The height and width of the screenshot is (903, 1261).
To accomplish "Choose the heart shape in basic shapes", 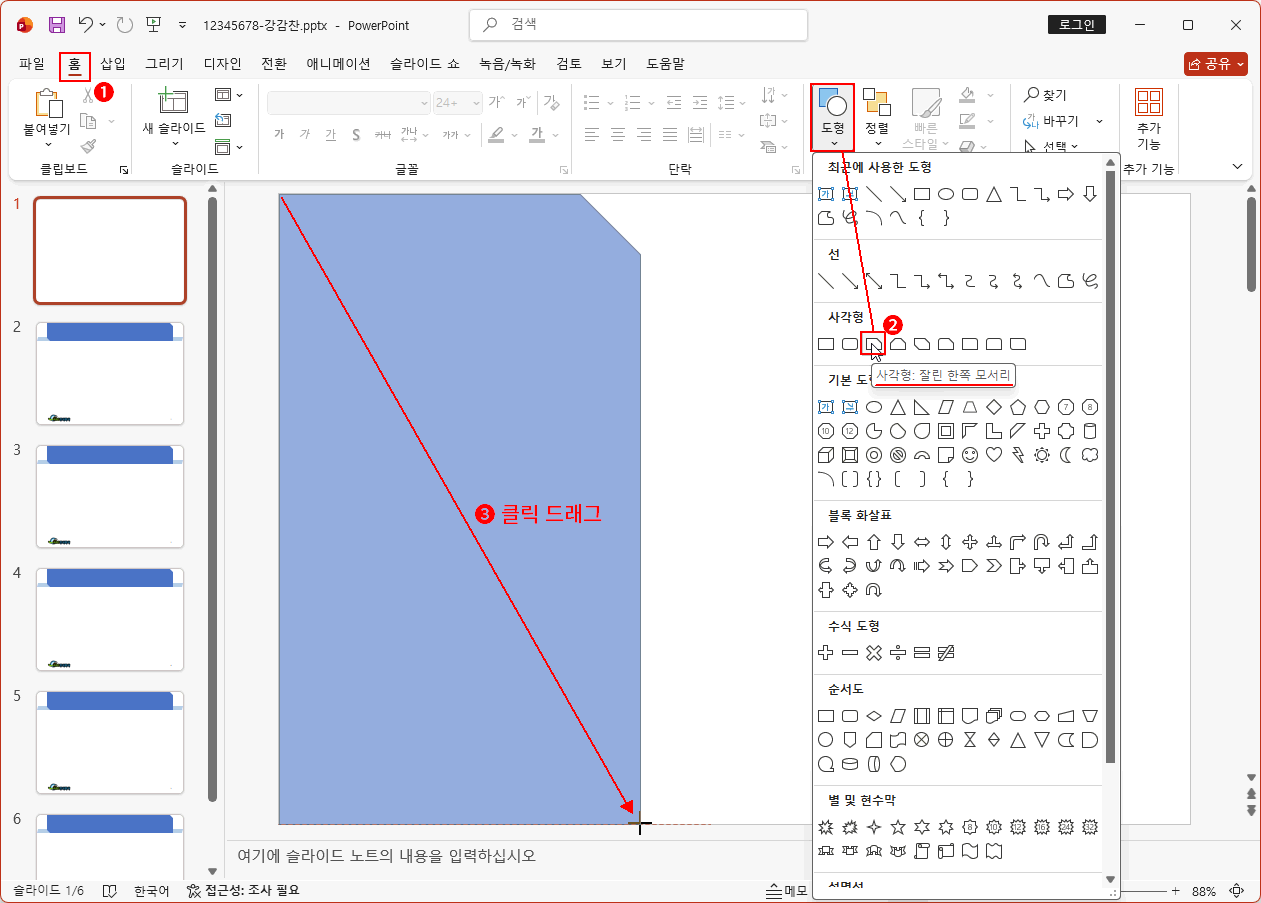I will pos(993,455).
